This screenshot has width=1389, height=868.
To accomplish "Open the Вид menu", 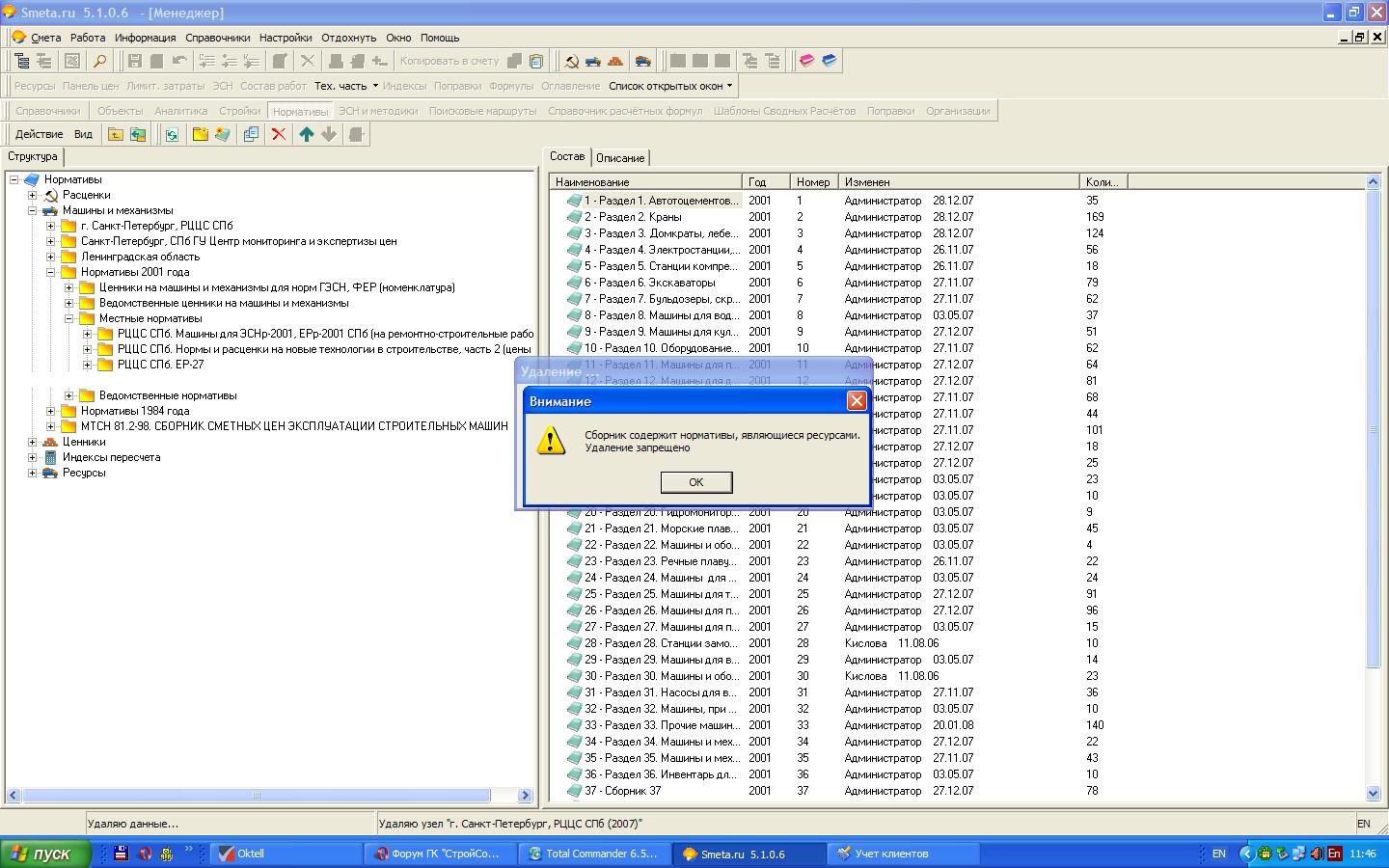I will click(x=84, y=134).
